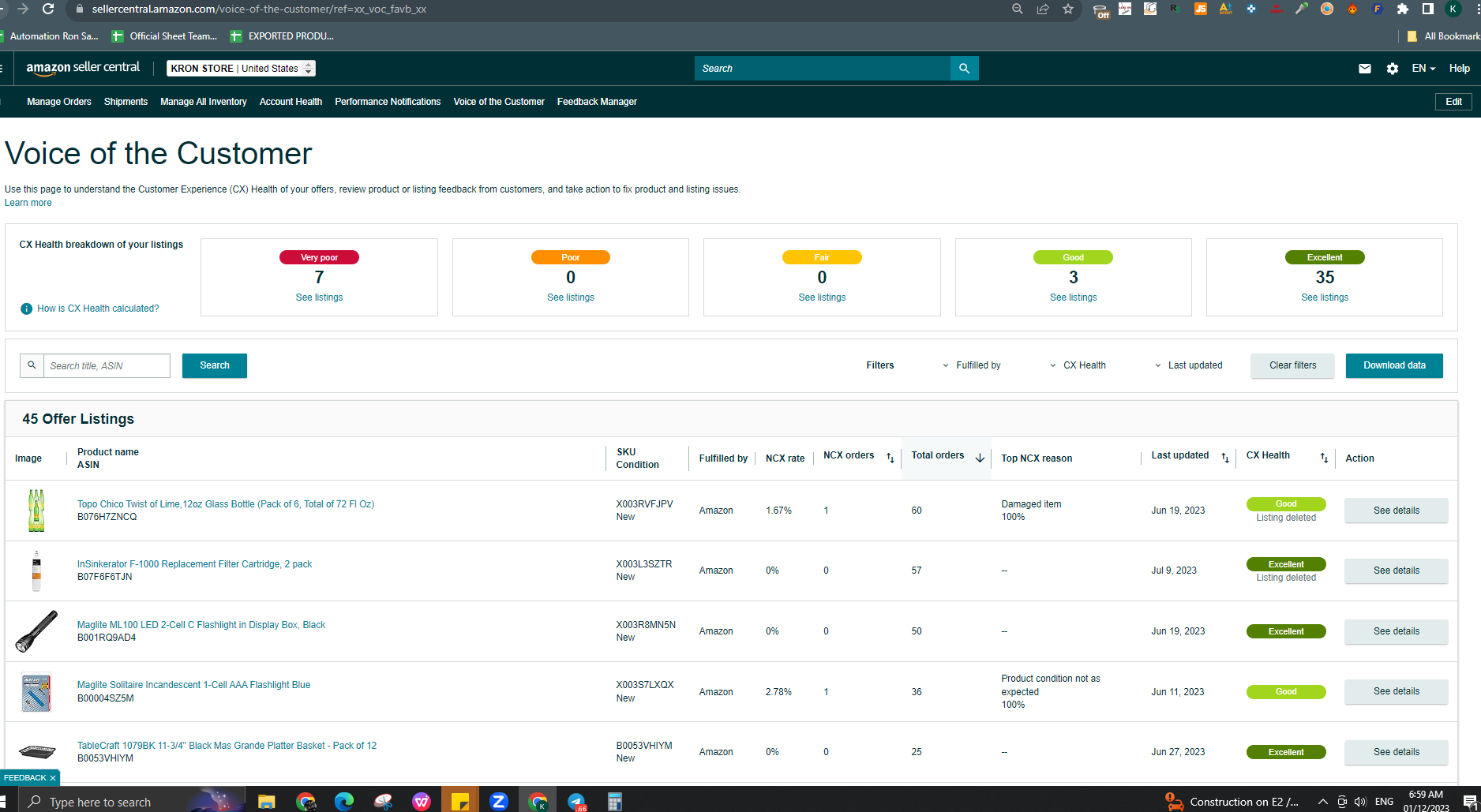Select Voice of the Customer nav item

[x=499, y=102]
